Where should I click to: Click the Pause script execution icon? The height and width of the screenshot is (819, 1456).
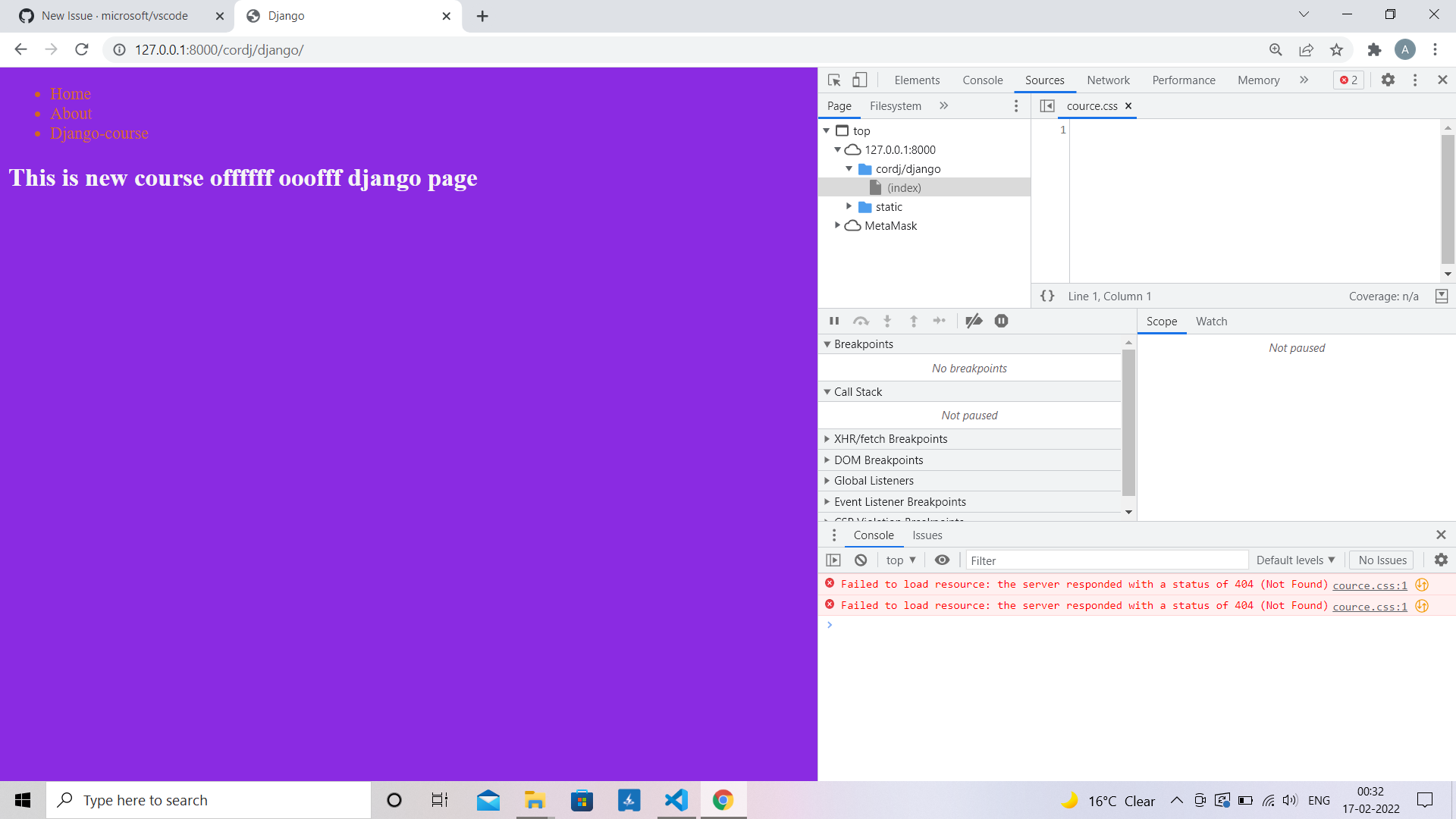[834, 321]
